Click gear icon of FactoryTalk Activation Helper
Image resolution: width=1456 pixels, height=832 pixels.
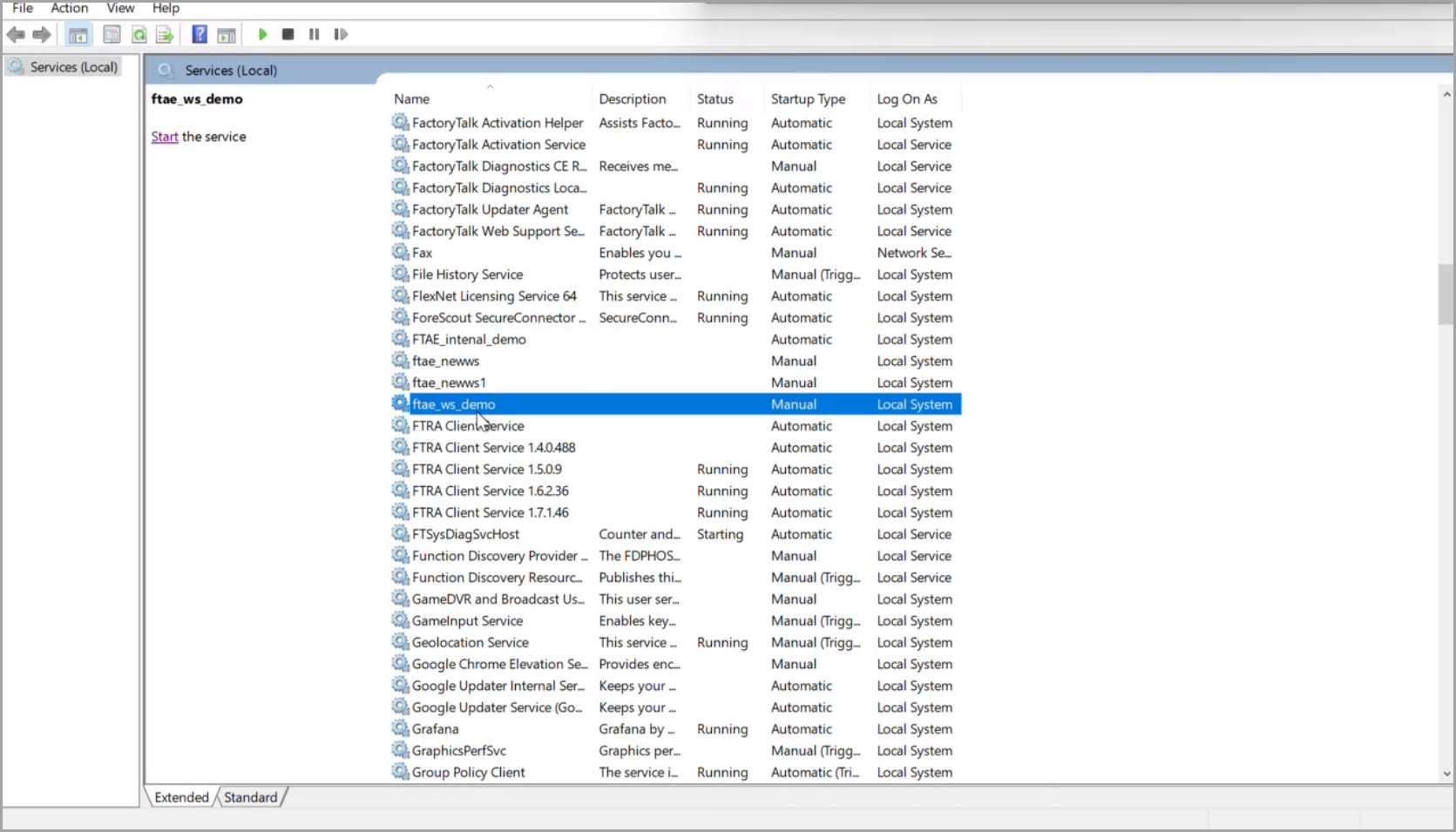(x=400, y=122)
